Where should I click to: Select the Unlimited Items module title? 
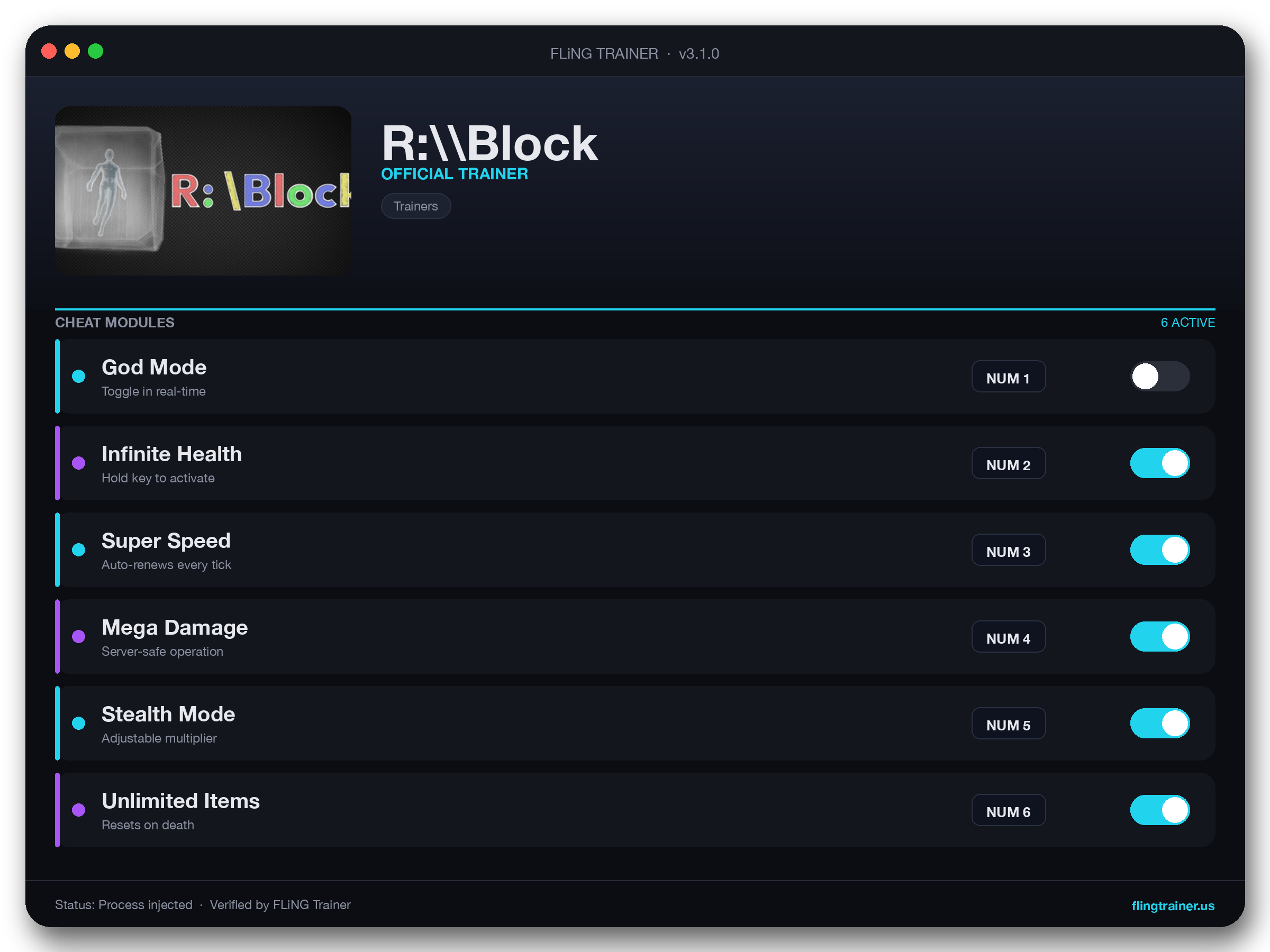[x=180, y=801]
